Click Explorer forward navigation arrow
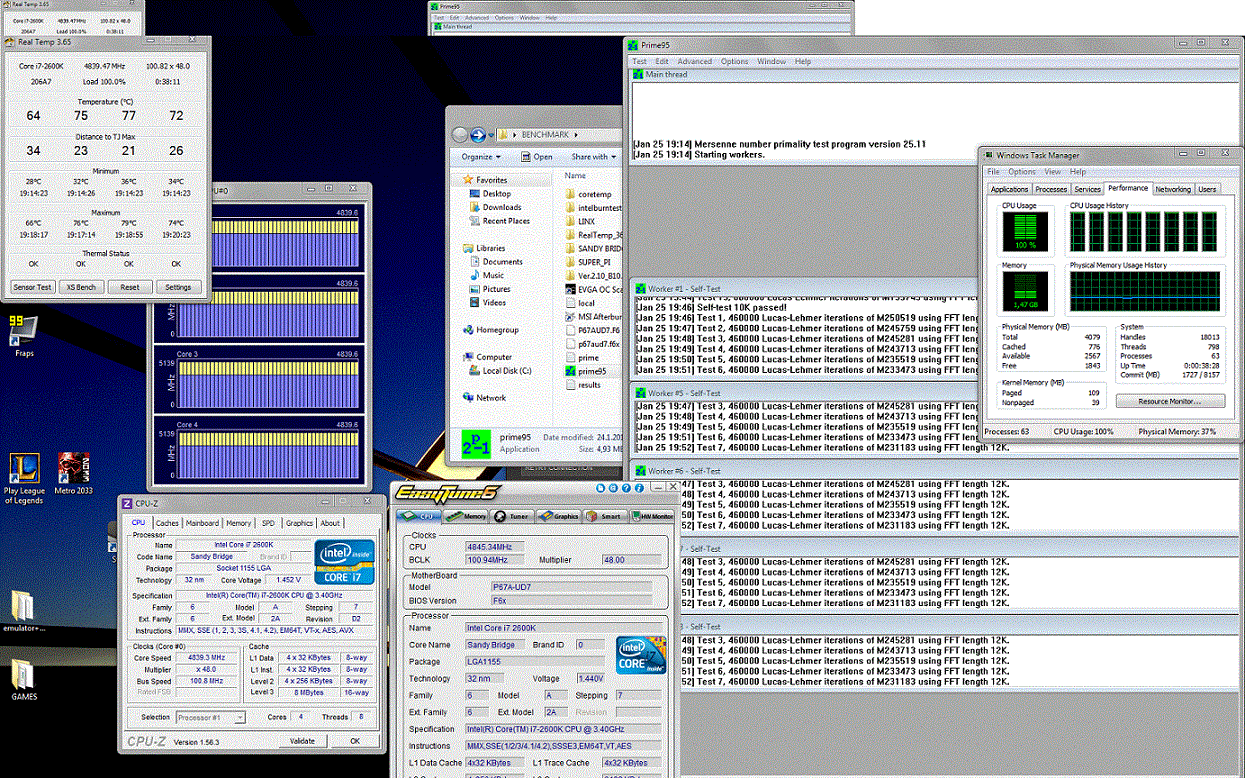 tap(478, 134)
